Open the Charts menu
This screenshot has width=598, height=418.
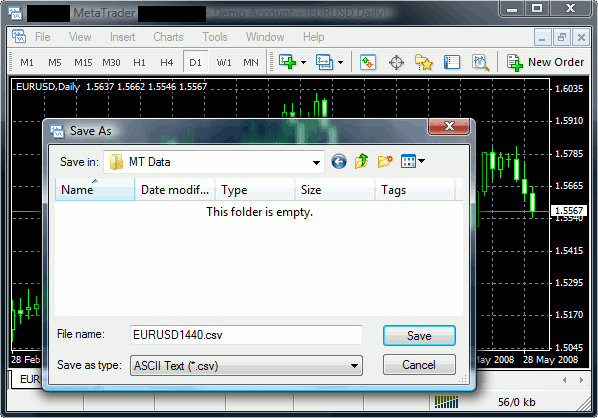click(x=168, y=37)
